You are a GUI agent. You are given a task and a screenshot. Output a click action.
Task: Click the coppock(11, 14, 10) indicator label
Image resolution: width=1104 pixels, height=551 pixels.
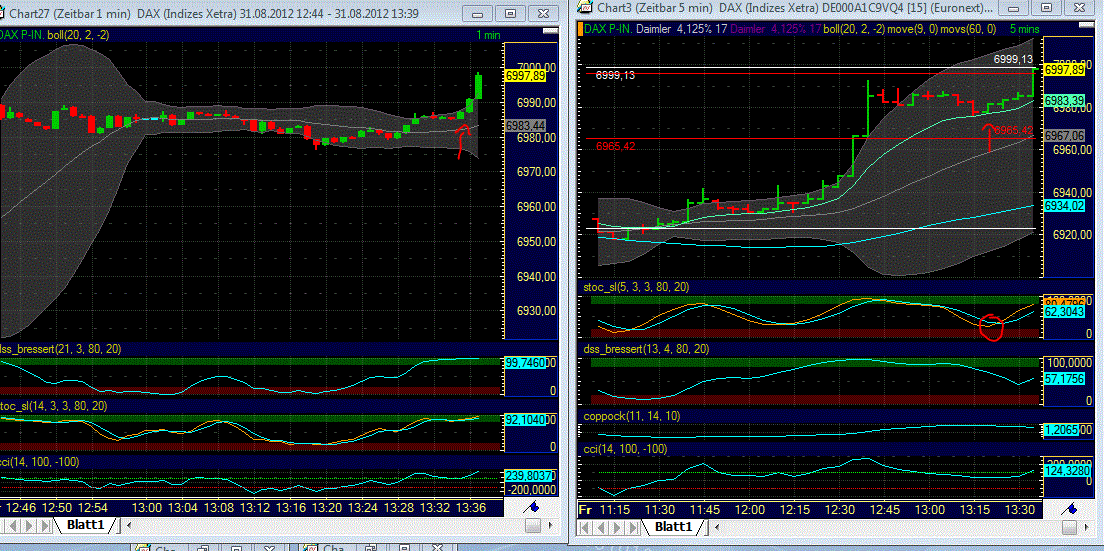pos(632,416)
